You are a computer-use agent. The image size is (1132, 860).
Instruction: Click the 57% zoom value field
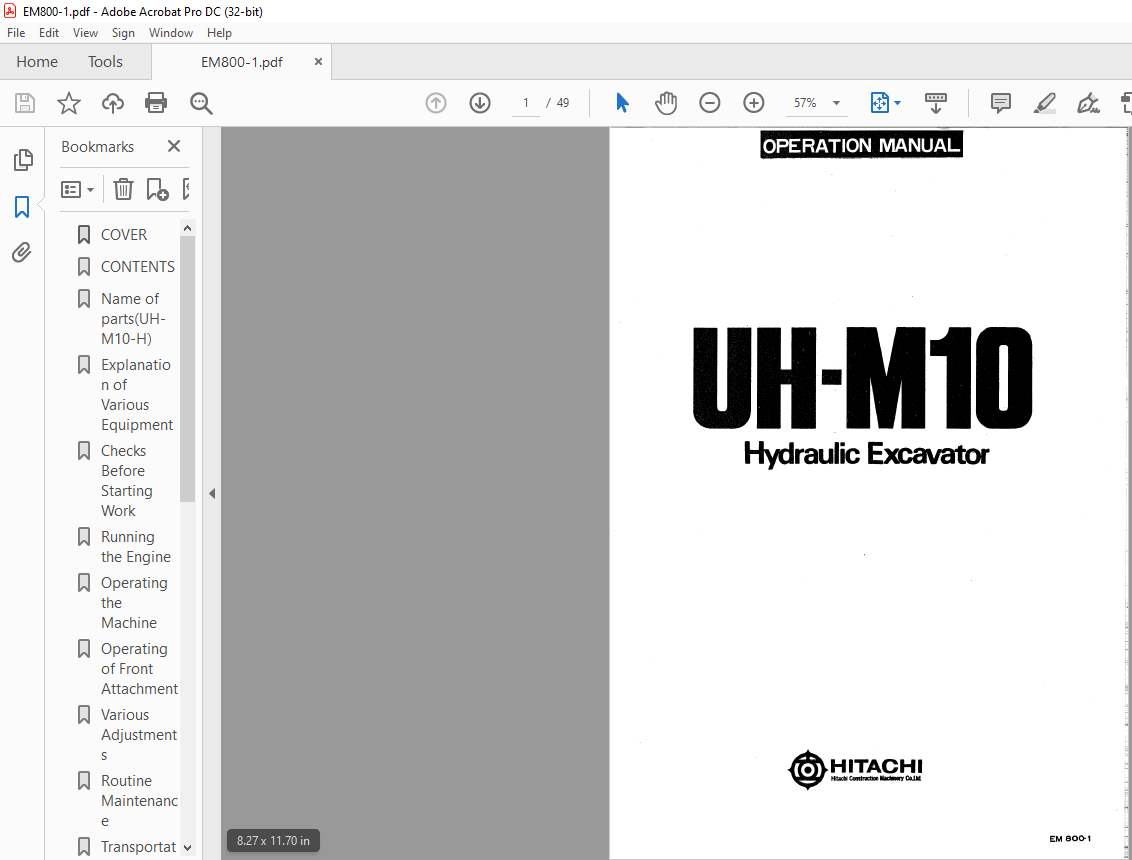pos(805,103)
